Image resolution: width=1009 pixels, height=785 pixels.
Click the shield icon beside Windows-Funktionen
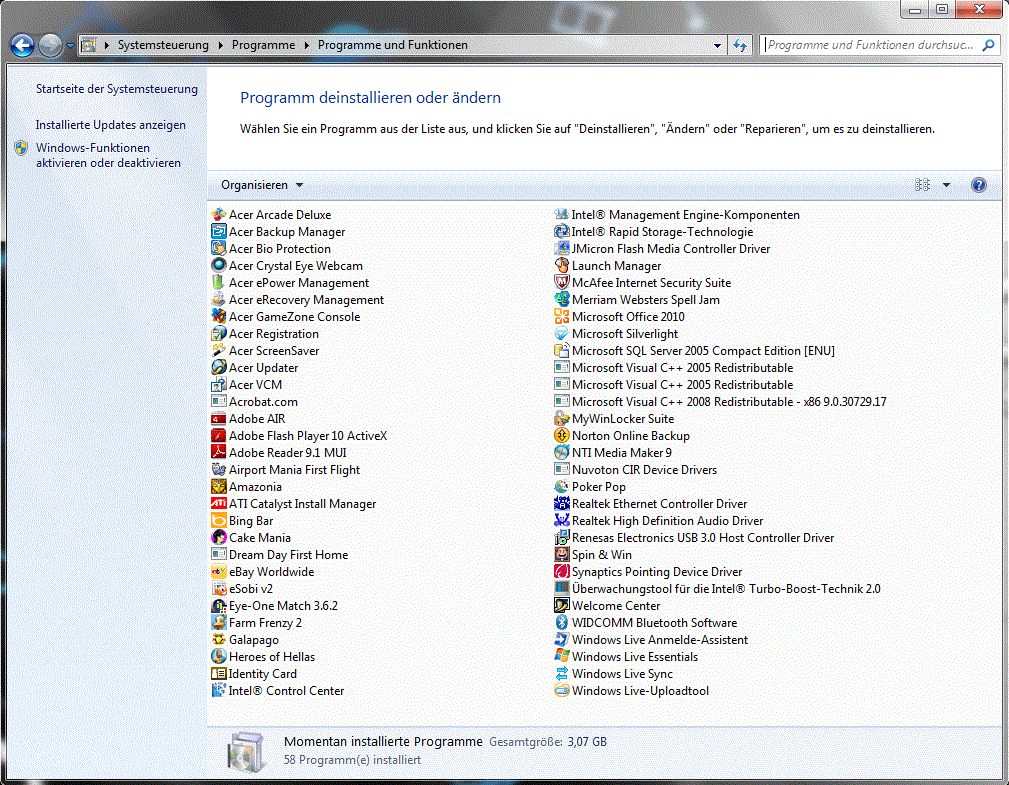pos(21,149)
